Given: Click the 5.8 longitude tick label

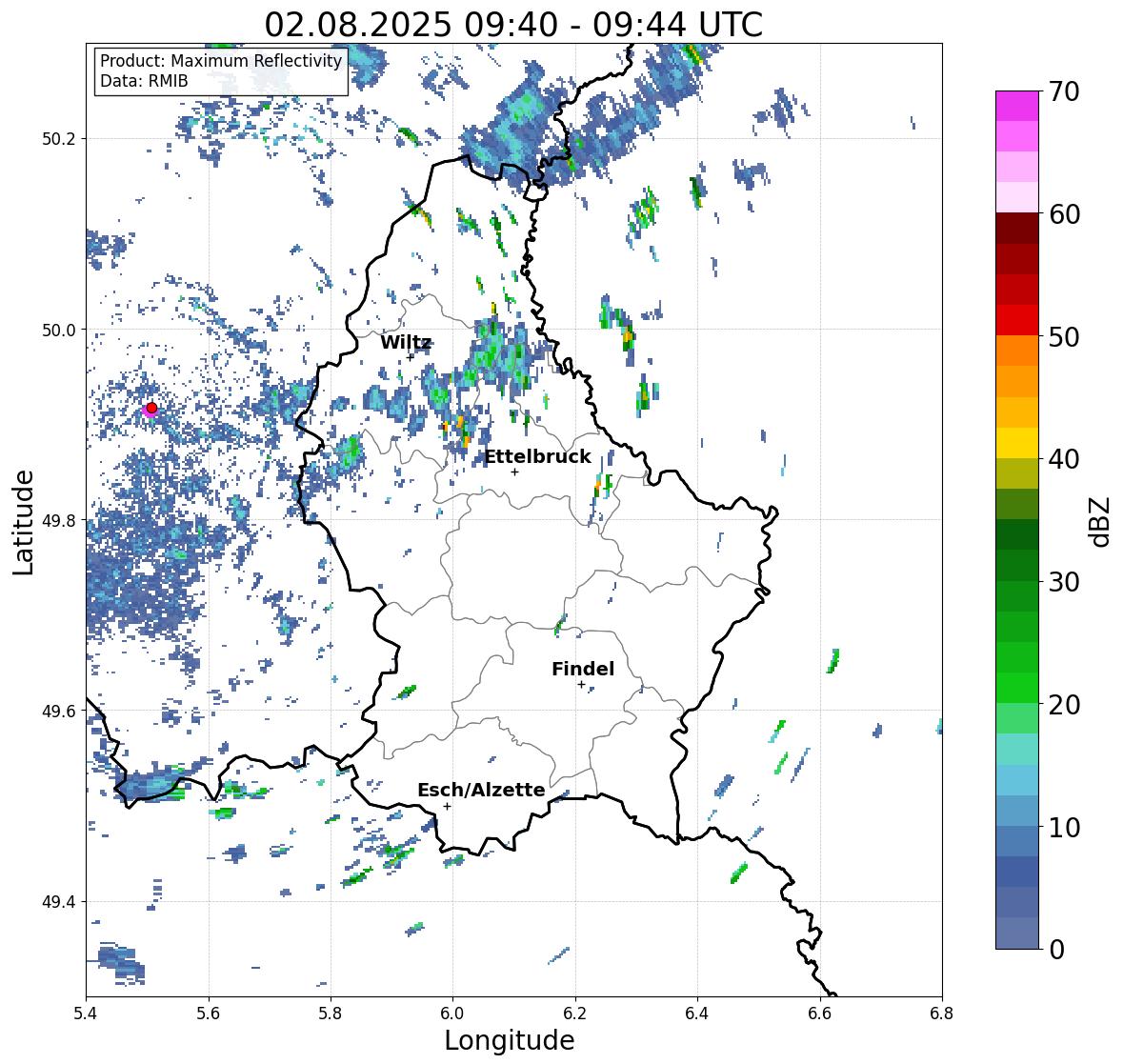Looking at the screenshot, I should click(x=331, y=1014).
